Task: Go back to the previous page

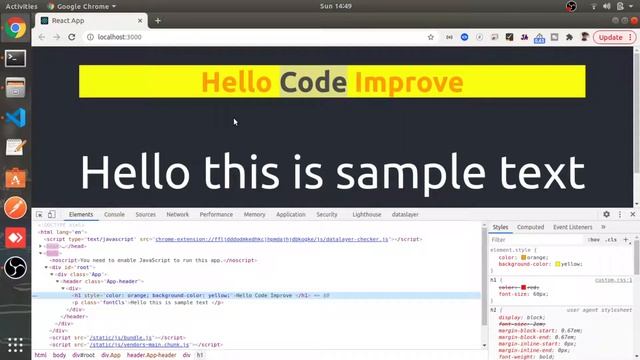Action: (42, 37)
